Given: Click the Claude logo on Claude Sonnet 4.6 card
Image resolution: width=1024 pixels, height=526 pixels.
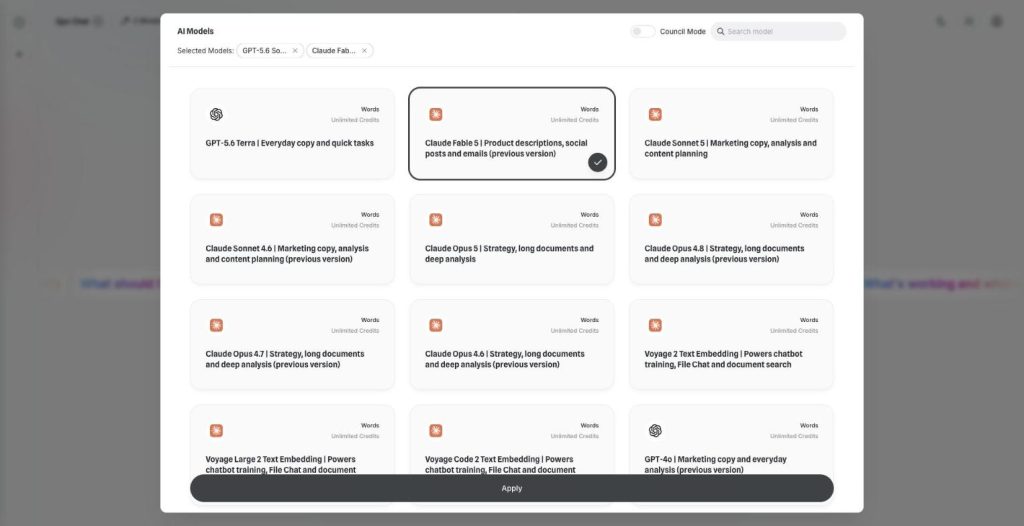Looking at the screenshot, I should point(216,220).
